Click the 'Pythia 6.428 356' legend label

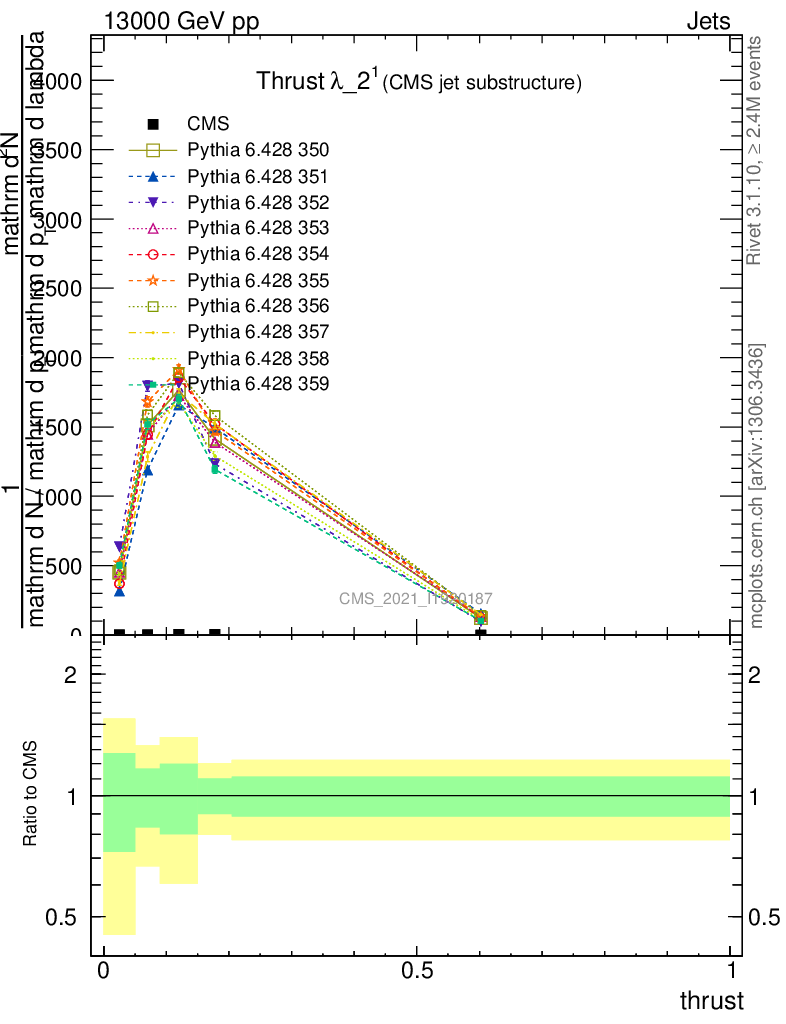(258, 306)
